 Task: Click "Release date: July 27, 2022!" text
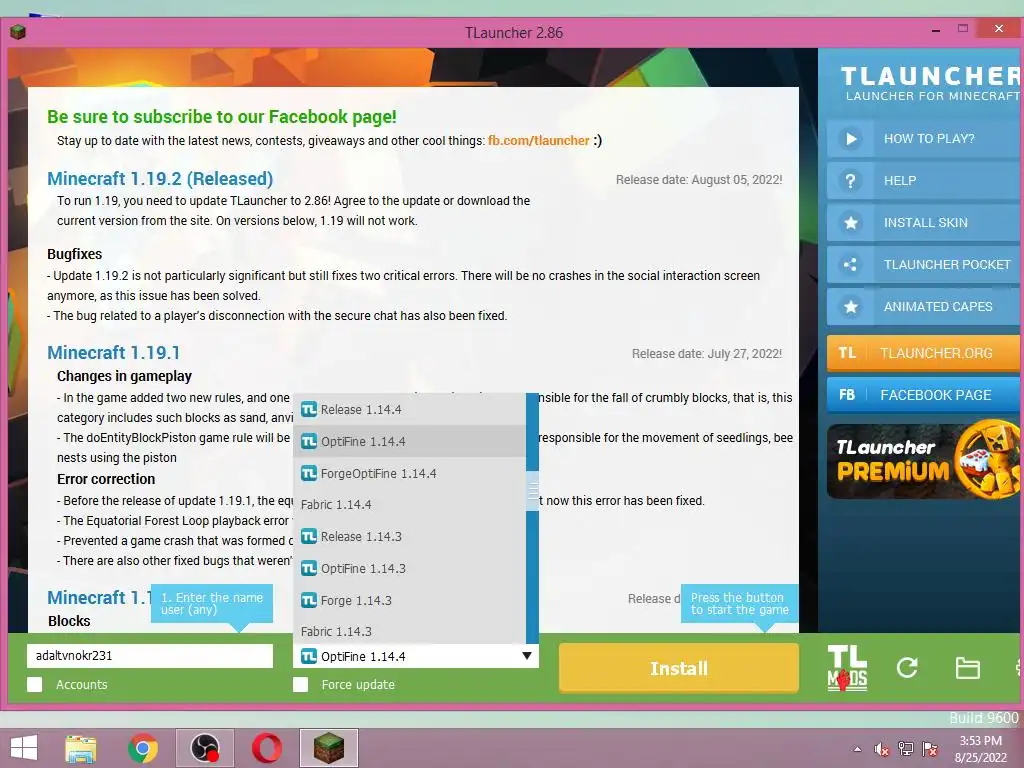tap(707, 354)
